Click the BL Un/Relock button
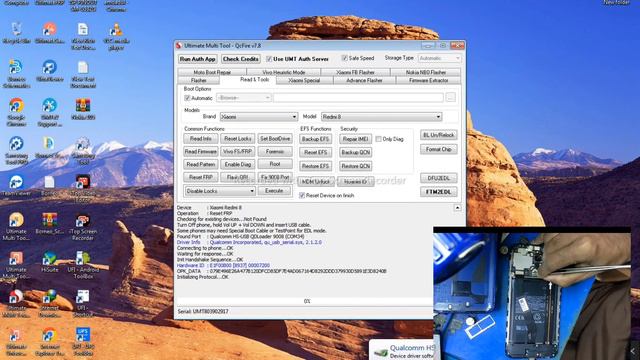Viewport: 640px width, 360px height. tap(439, 135)
